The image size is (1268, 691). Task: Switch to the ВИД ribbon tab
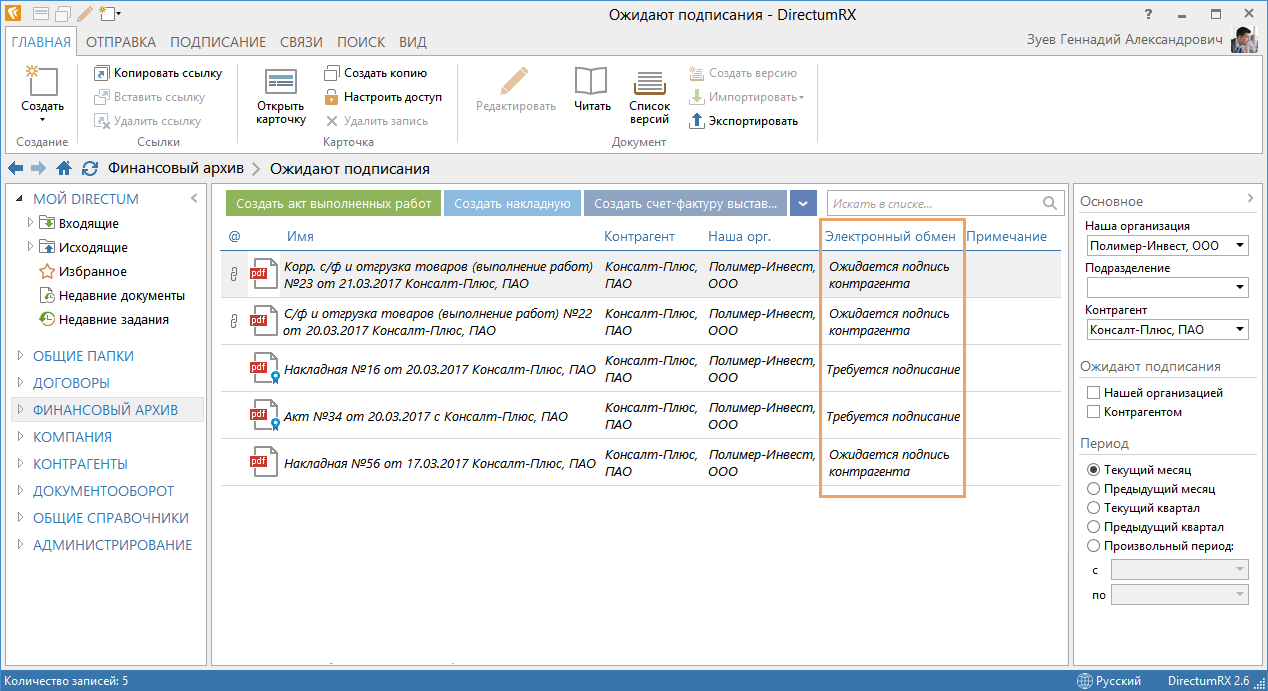(x=413, y=42)
